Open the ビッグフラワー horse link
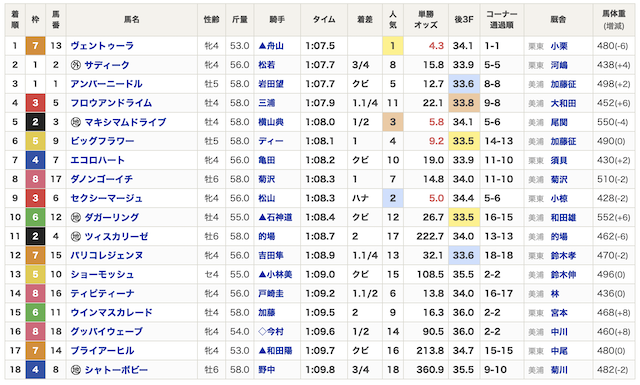 click(x=102, y=141)
